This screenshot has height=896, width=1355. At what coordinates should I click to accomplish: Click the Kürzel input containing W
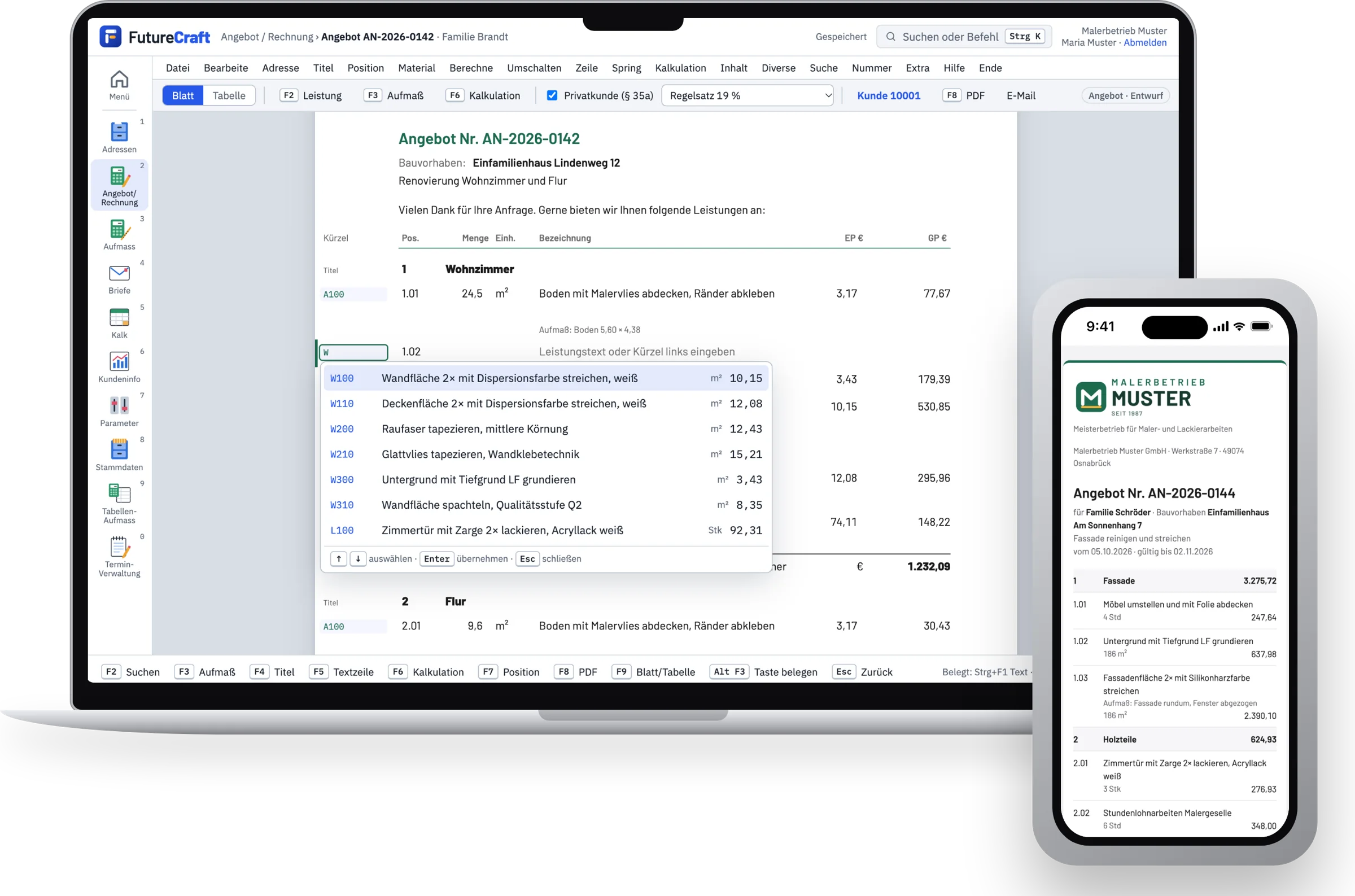click(353, 352)
